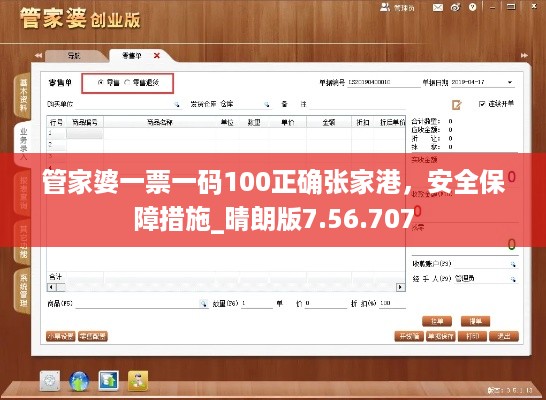Screen dimensions: 546x400
Task: Toggle the 连续开单 checkbox
Action: pyautogui.click(x=482, y=103)
